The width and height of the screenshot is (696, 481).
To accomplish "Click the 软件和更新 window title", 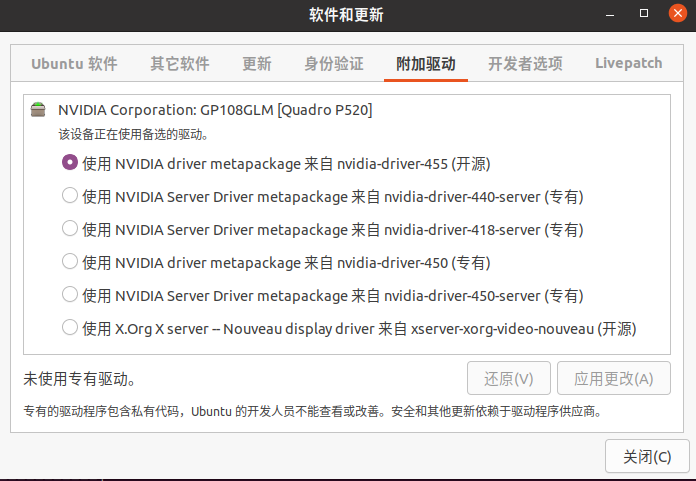I will 347,15.
